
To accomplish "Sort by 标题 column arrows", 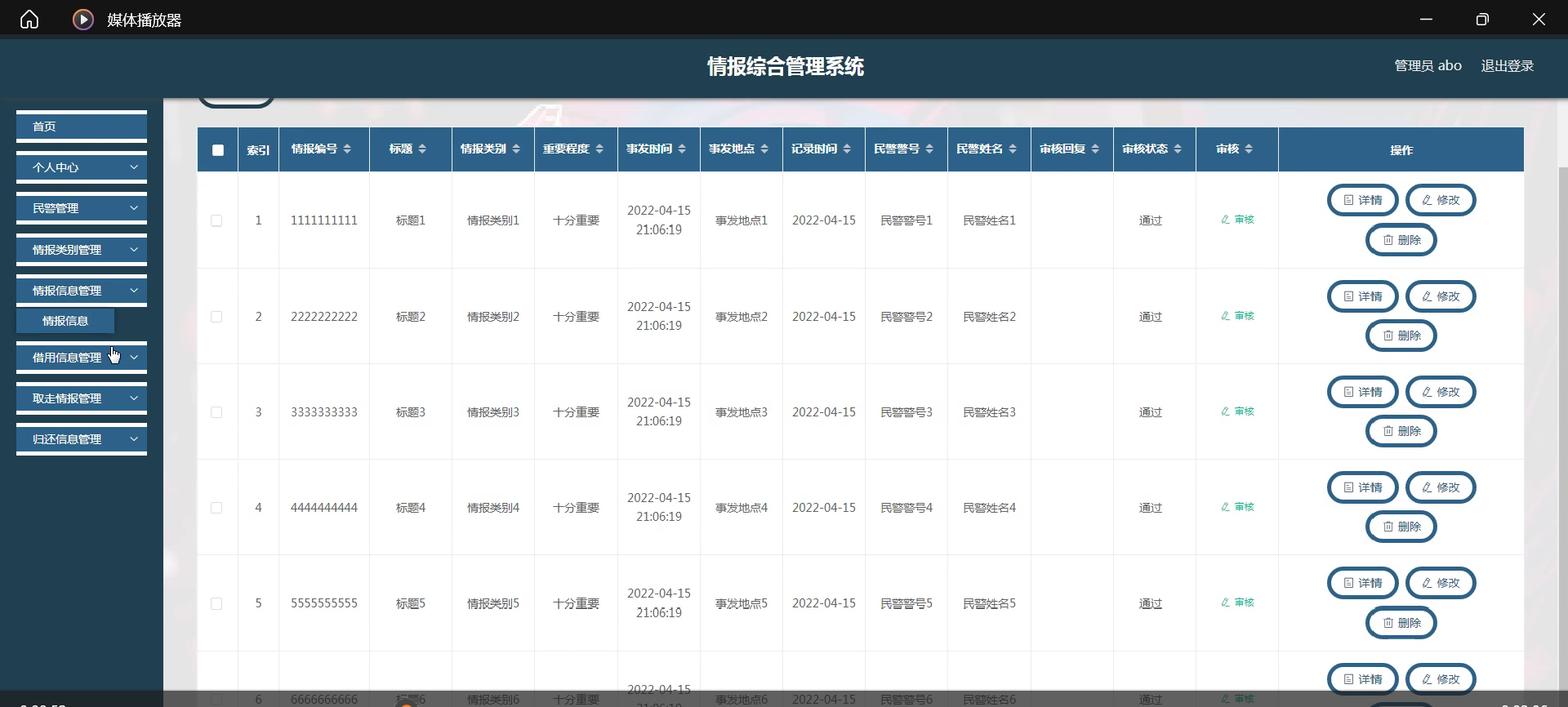I will (422, 149).
